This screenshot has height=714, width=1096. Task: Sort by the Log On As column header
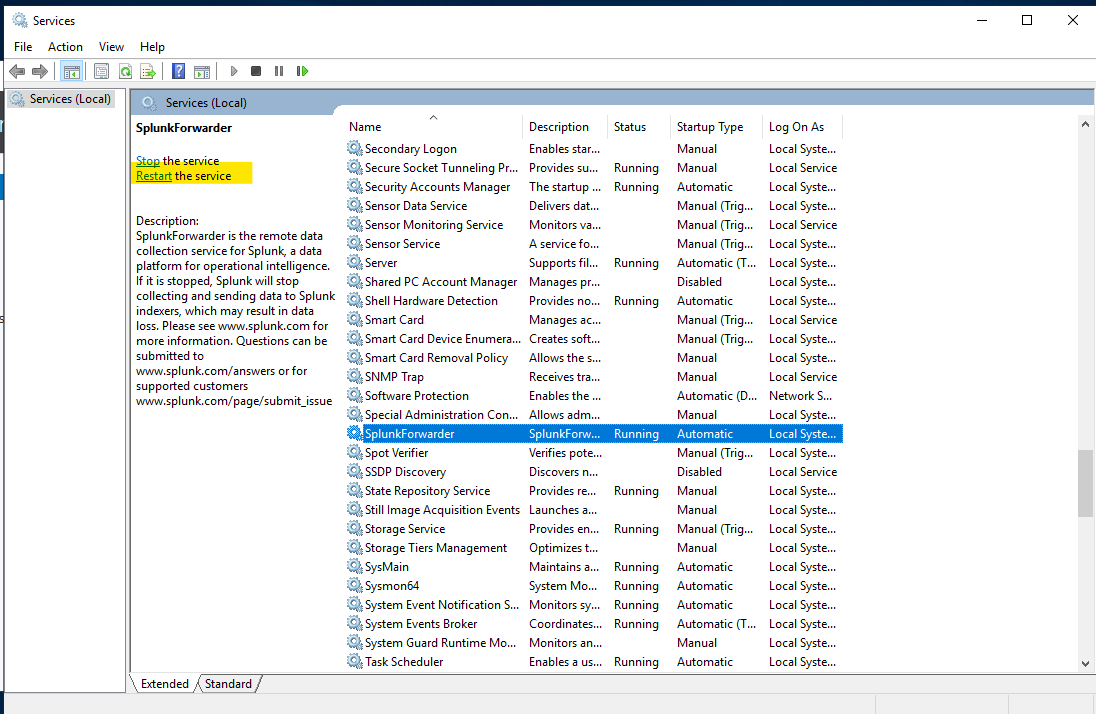coord(802,127)
